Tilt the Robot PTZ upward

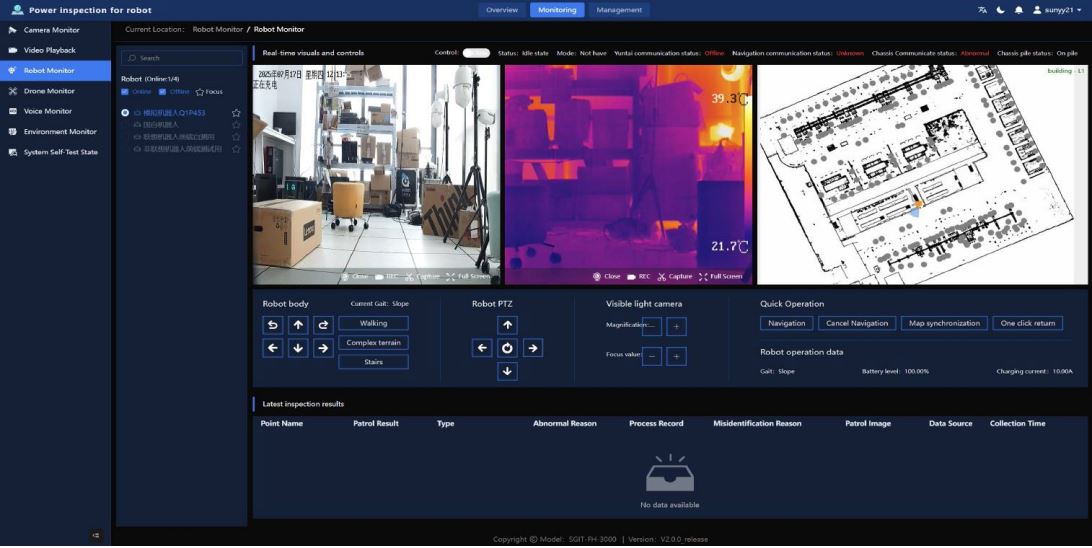507,325
